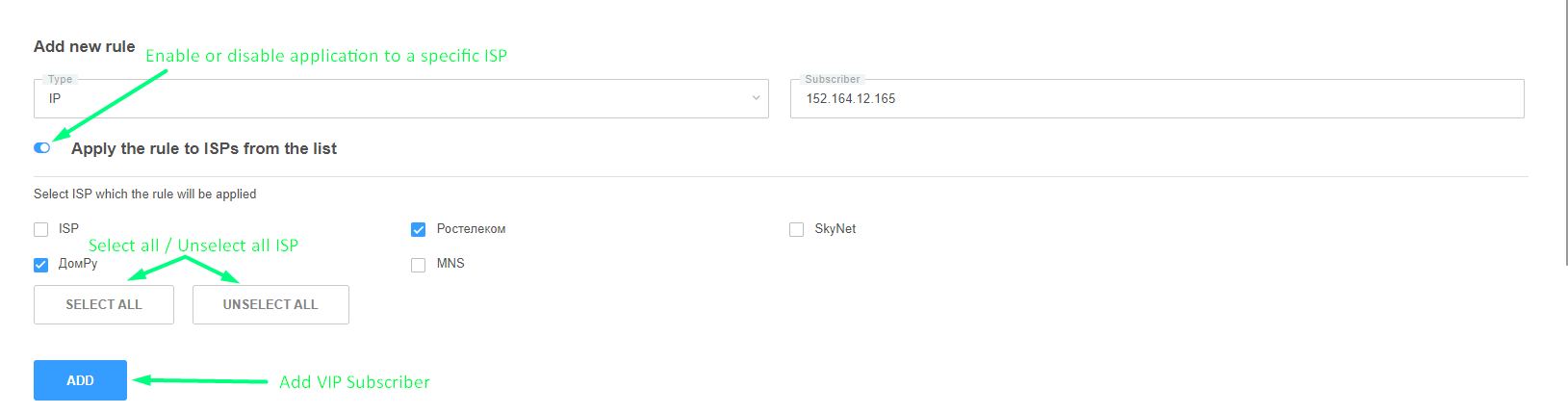Uncheck the ДомРу checkbox
The width and height of the screenshot is (1568, 414).
pyautogui.click(x=40, y=265)
